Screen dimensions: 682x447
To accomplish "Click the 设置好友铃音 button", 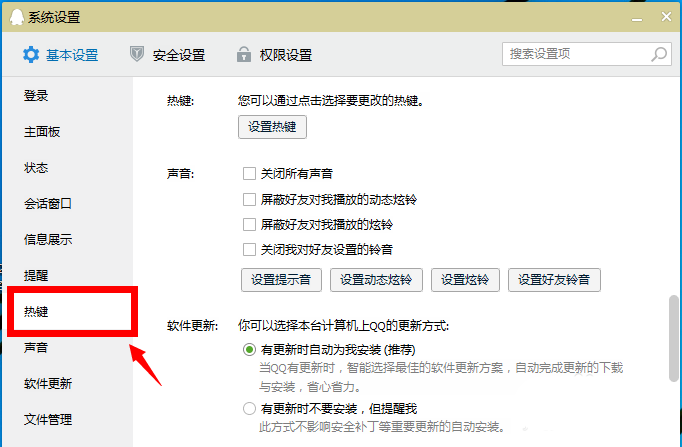I will 554,280.
